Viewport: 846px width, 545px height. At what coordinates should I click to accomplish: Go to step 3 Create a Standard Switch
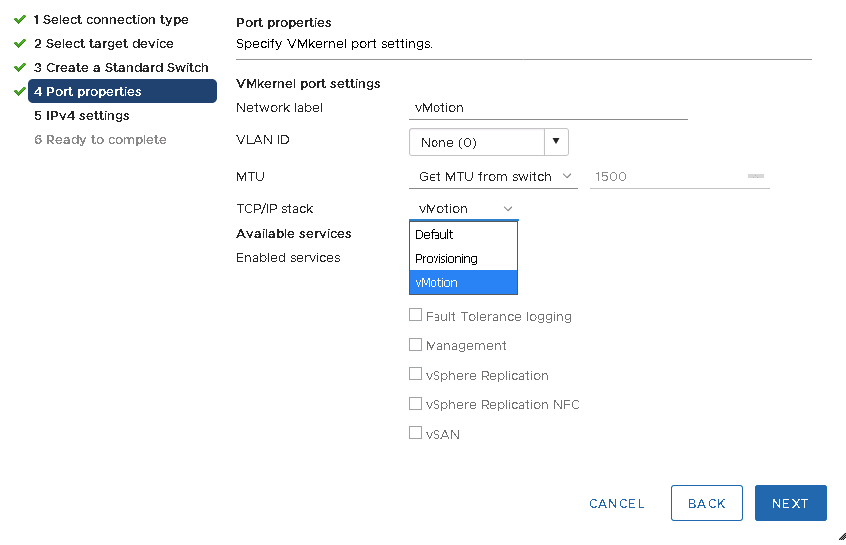pyautogui.click(x=121, y=67)
